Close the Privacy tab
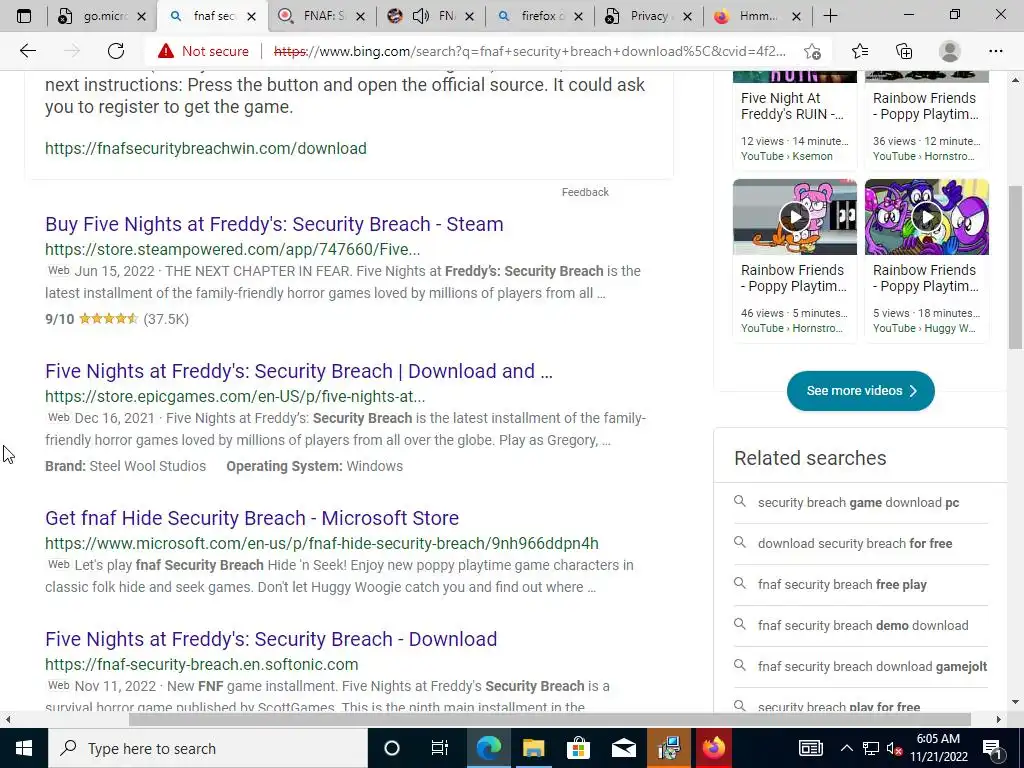 pos(687,17)
